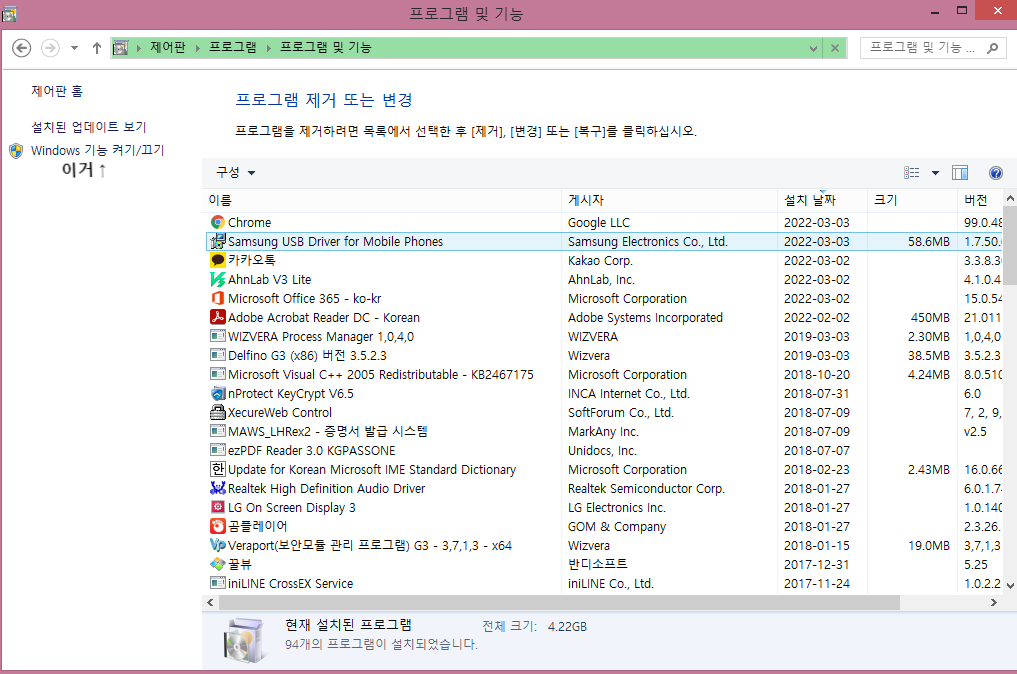Screen dimensions: 1017x674
Task: Click the Samsung USB Driver icon
Action: (x=218, y=241)
